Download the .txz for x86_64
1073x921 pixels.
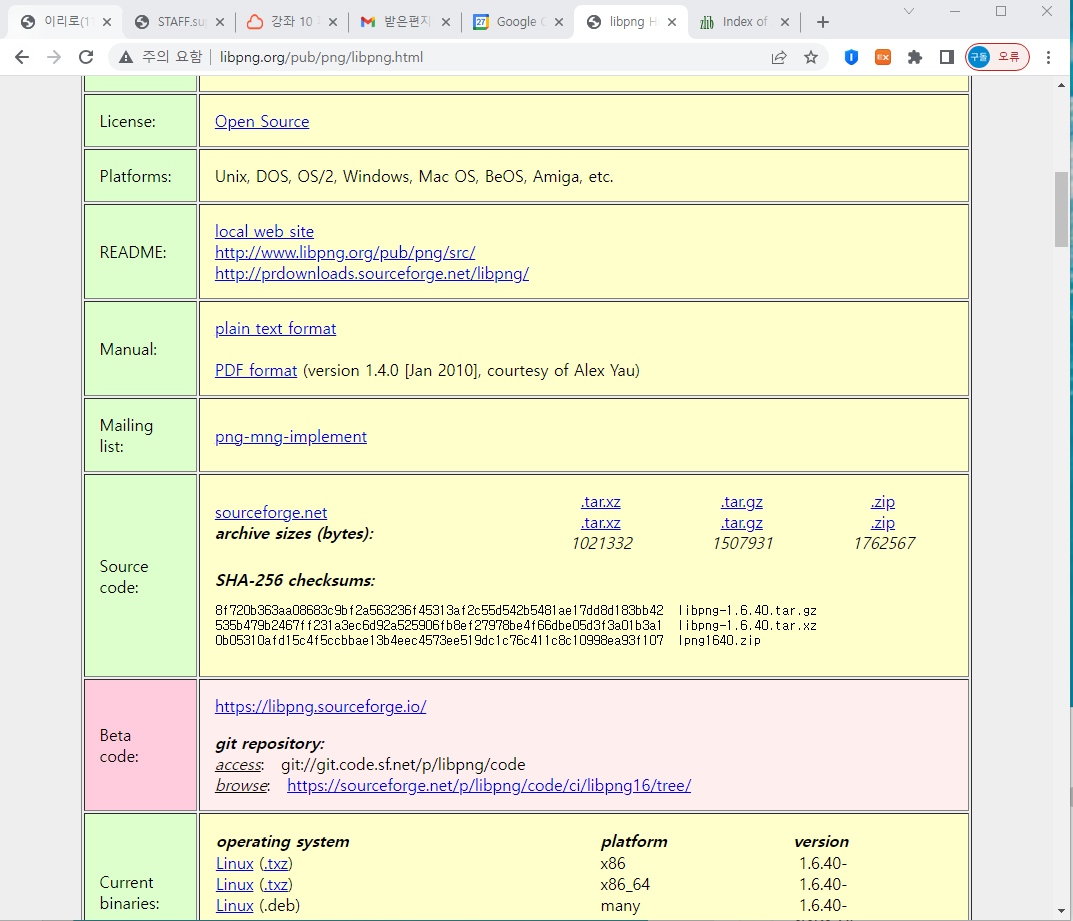(x=276, y=885)
